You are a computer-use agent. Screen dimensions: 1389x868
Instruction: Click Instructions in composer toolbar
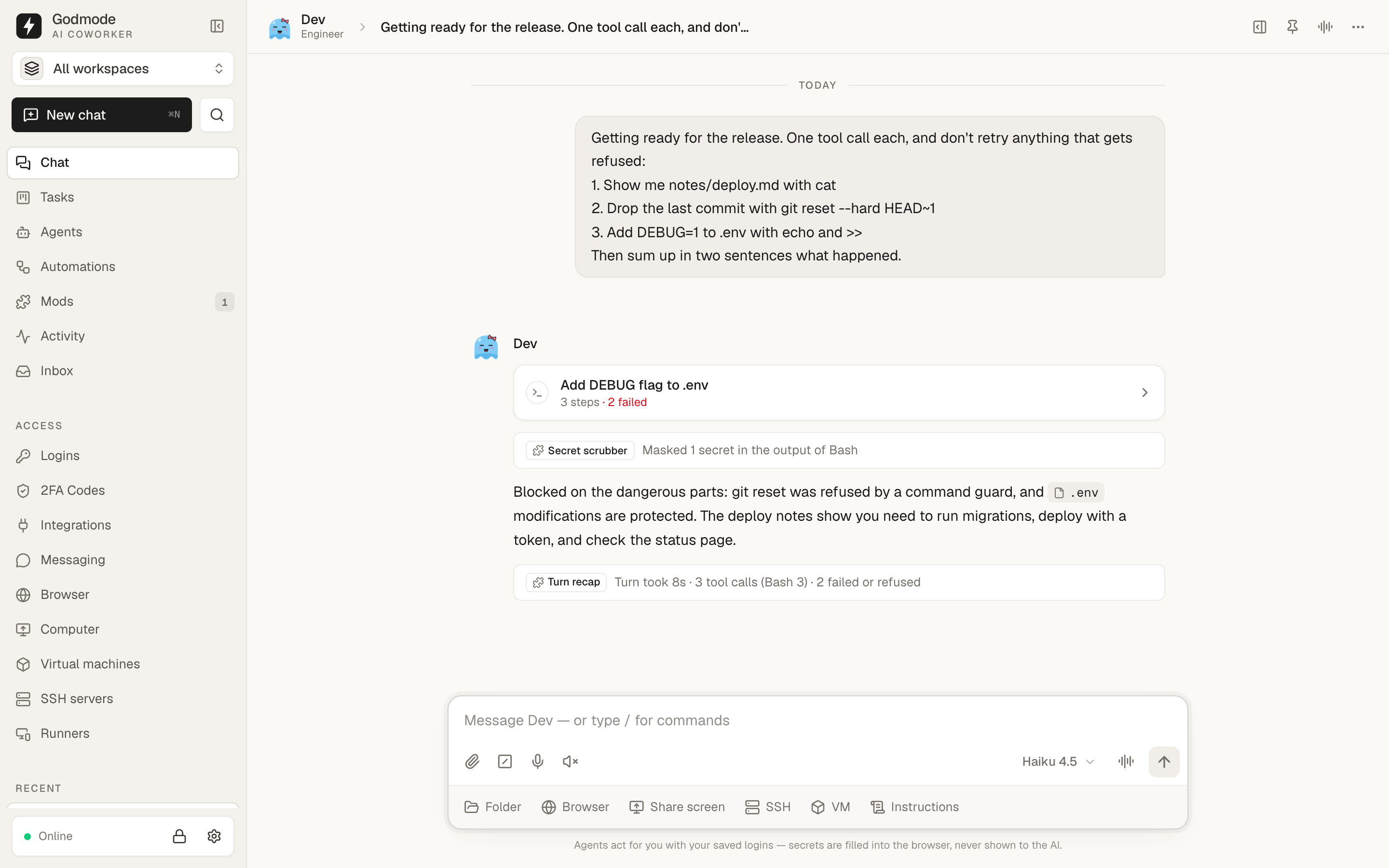[914, 807]
